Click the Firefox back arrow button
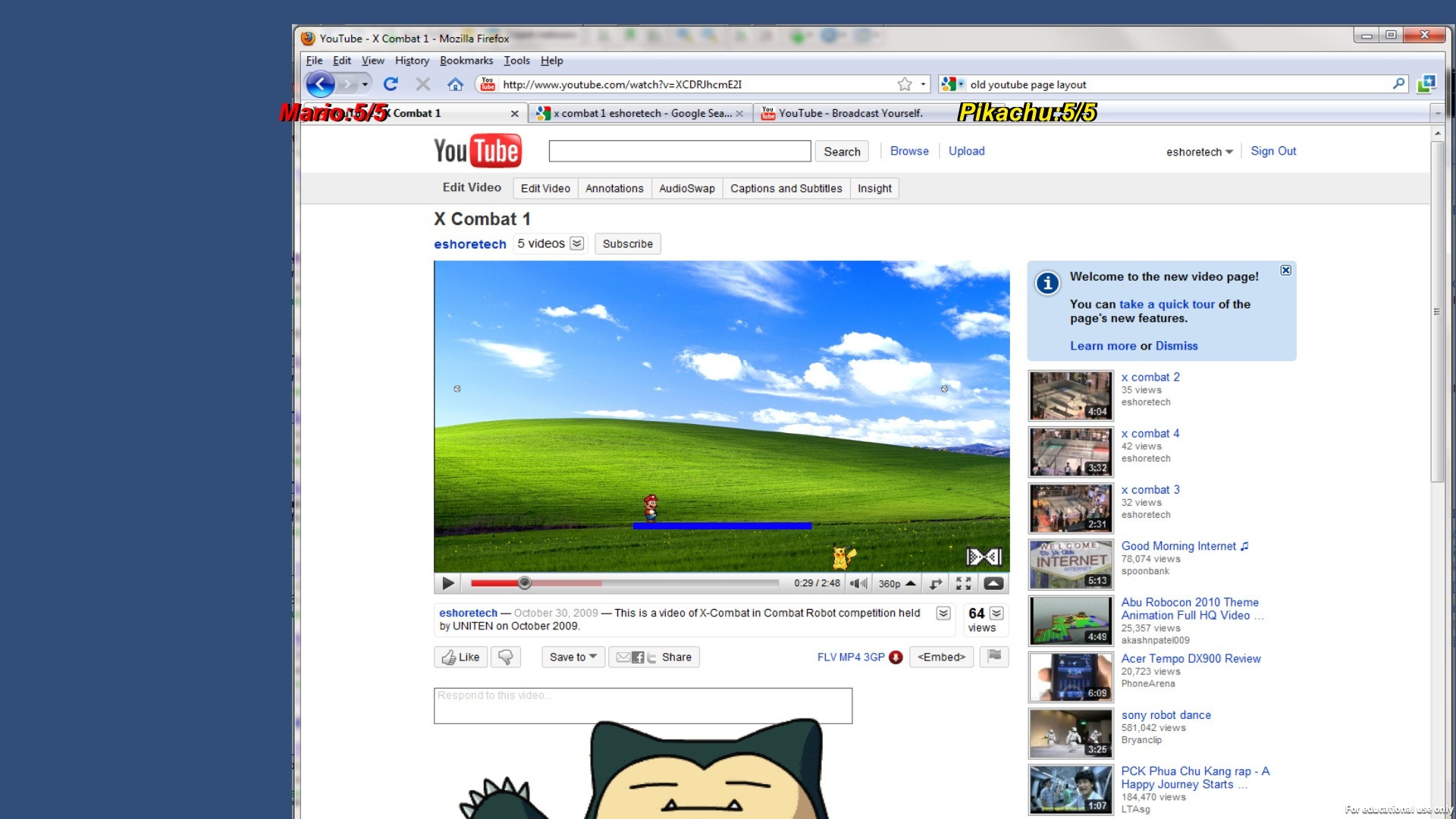Viewport: 1456px width, 819px height. (320, 84)
